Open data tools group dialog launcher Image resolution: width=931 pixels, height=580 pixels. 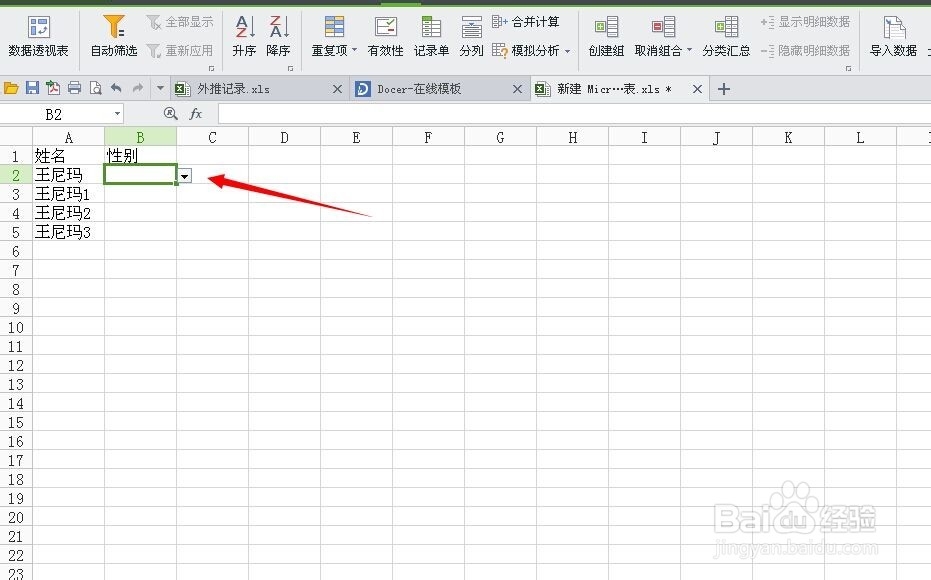[290, 68]
